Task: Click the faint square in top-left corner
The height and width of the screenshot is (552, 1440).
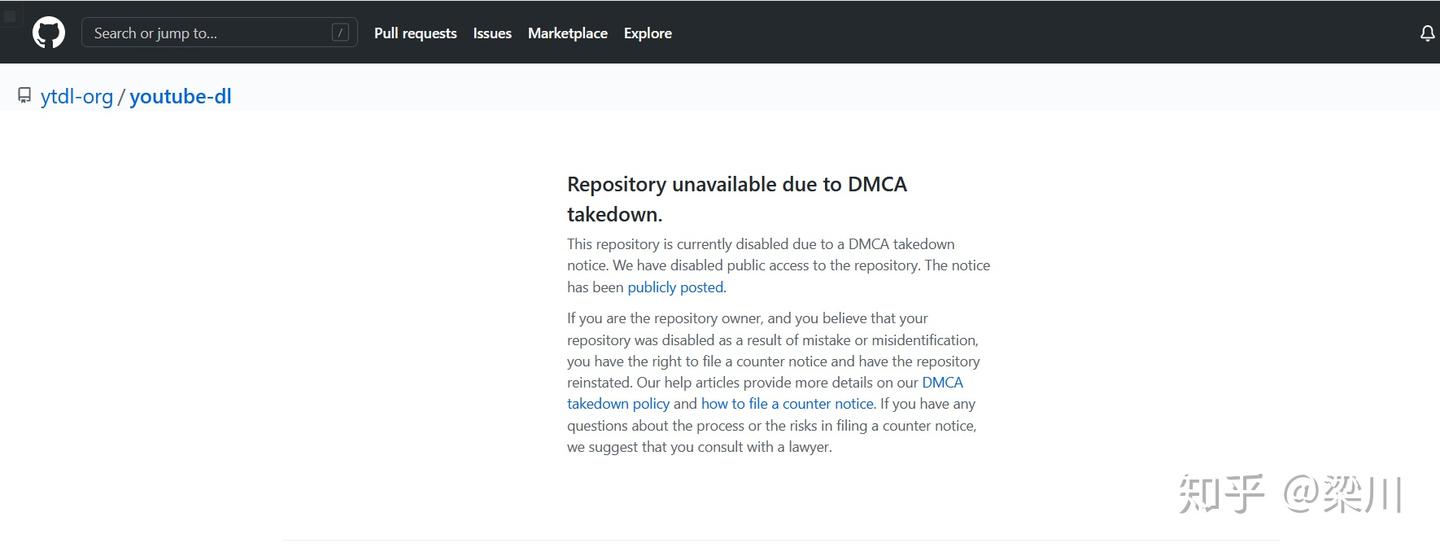Action: coord(10,16)
